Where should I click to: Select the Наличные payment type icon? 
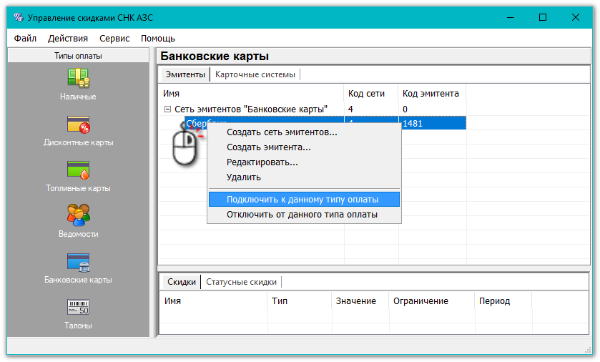click(78, 77)
